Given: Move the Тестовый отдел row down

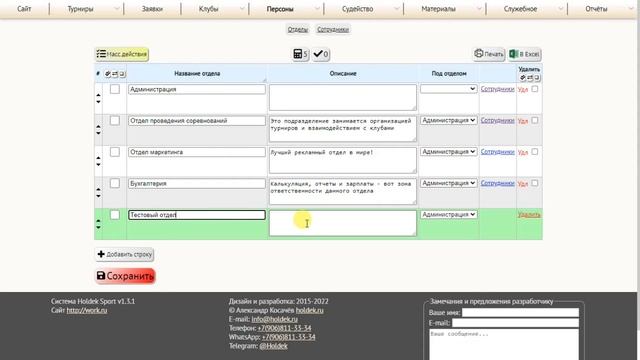Looking at the screenshot, I should tap(98, 227).
